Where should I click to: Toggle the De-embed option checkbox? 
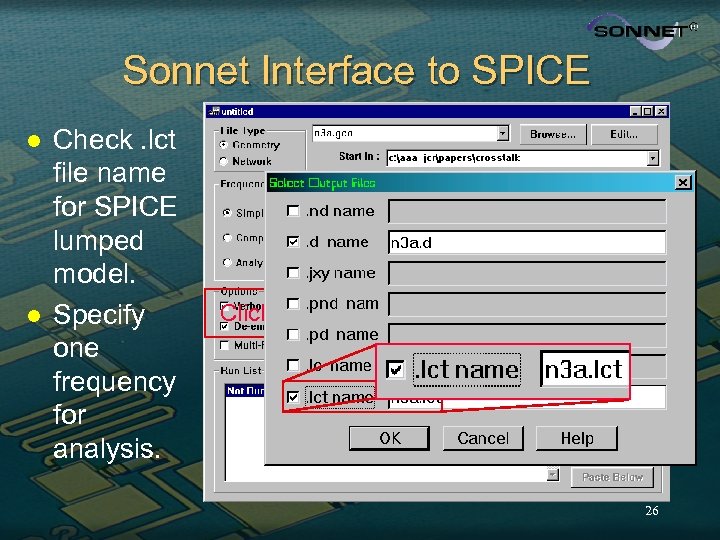tap(224, 326)
